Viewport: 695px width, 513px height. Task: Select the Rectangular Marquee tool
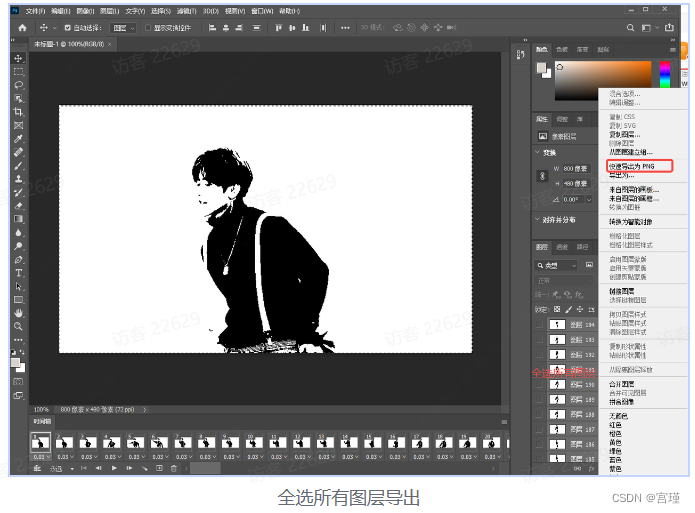click(18, 71)
